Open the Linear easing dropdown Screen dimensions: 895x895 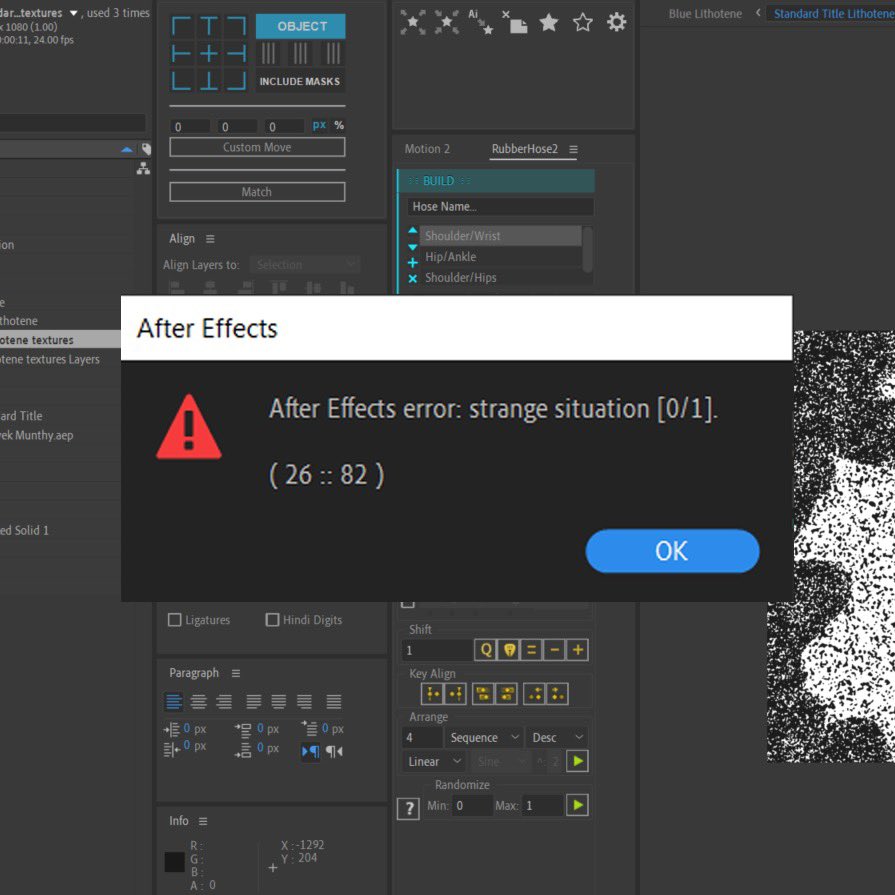[x=434, y=761]
